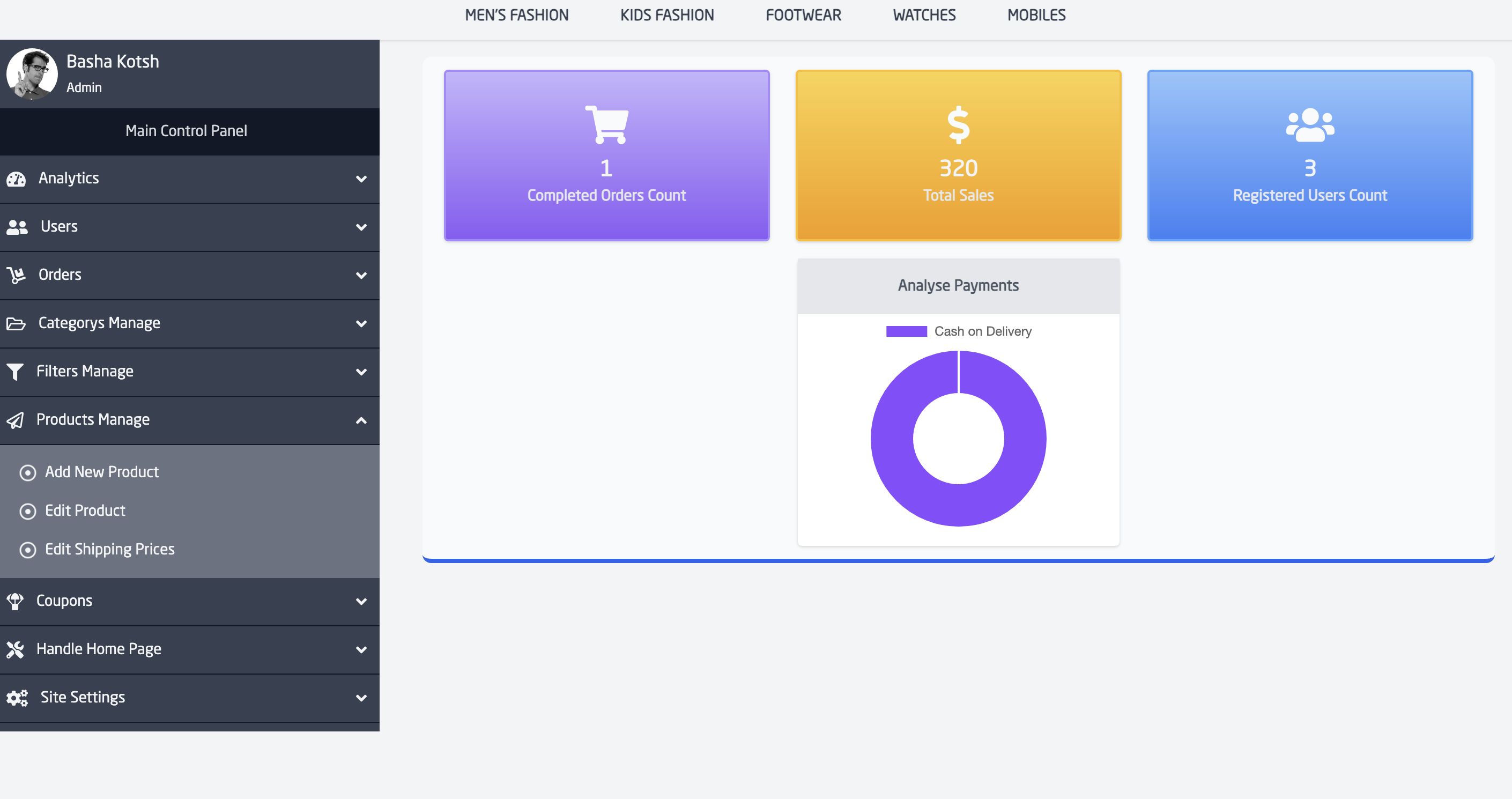Expand the Users section chevron
This screenshot has height=799, width=1512.
click(361, 227)
